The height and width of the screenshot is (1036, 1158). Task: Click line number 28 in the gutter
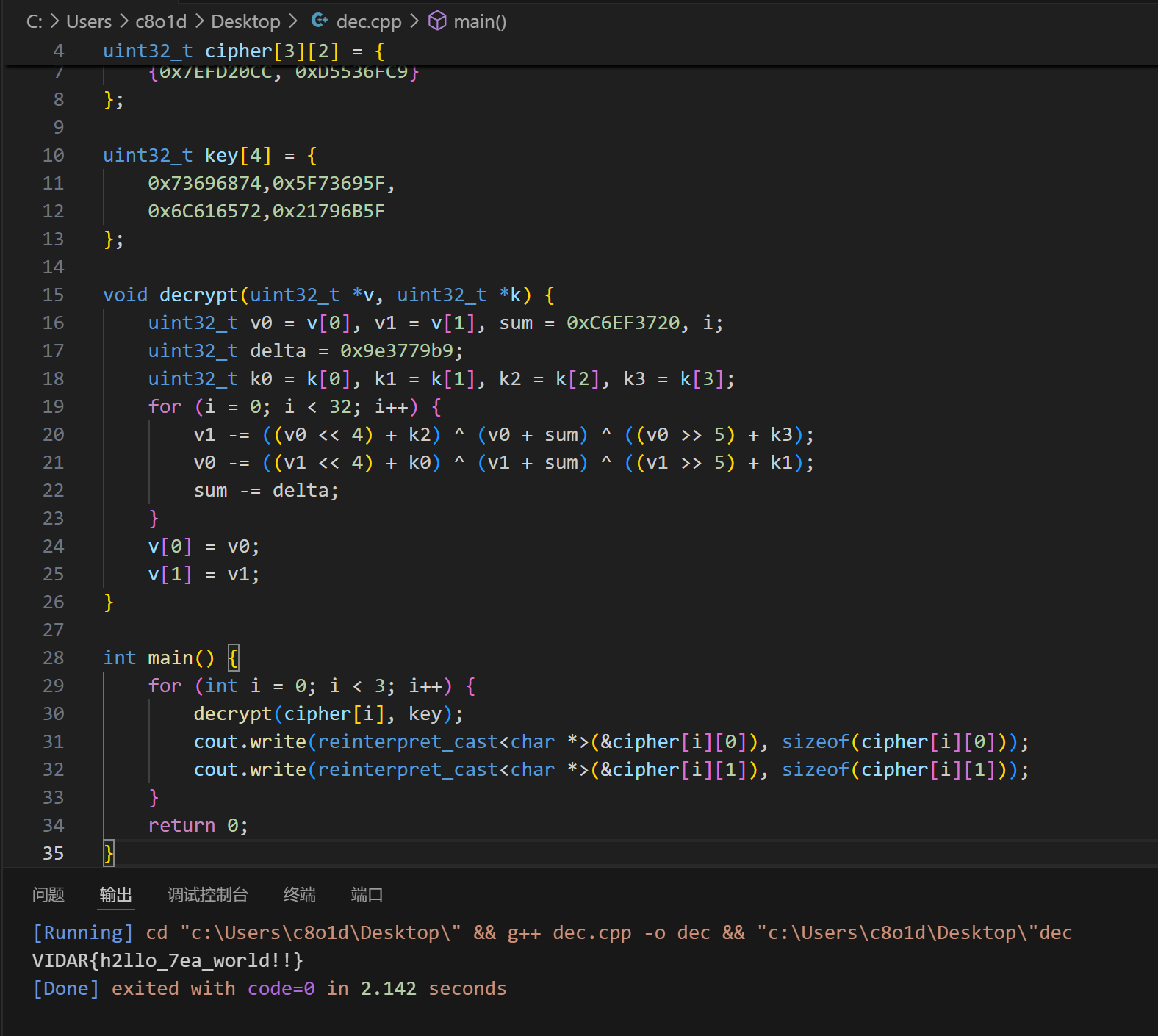pos(53,658)
